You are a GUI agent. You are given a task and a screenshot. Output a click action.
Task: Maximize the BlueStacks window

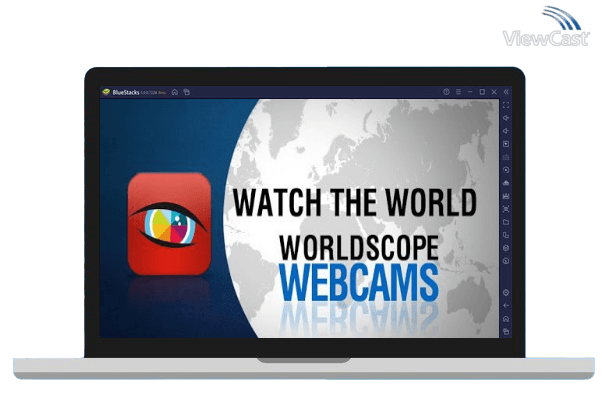482,92
